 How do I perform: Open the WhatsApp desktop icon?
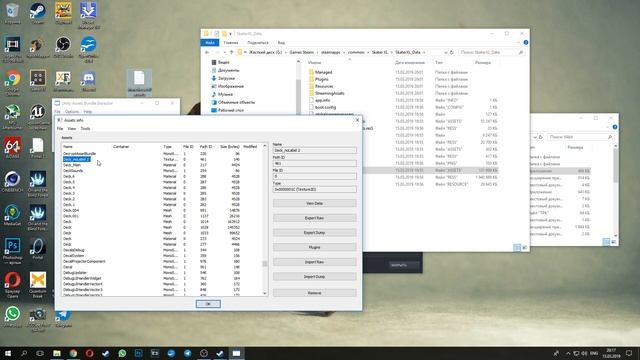pyautogui.click(x=12, y=316)
